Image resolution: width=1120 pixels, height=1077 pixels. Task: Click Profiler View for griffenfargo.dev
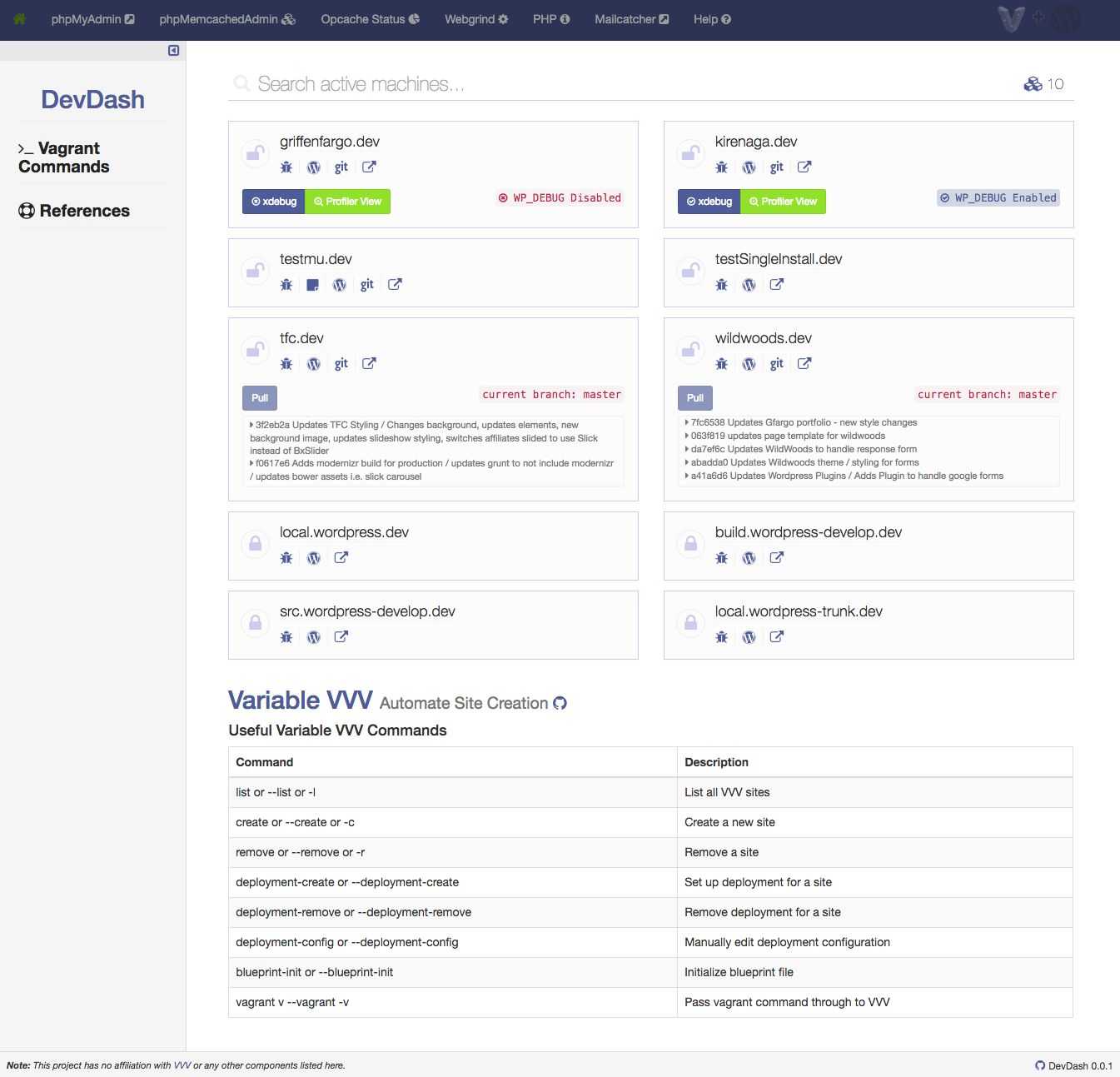click(347, 202)
